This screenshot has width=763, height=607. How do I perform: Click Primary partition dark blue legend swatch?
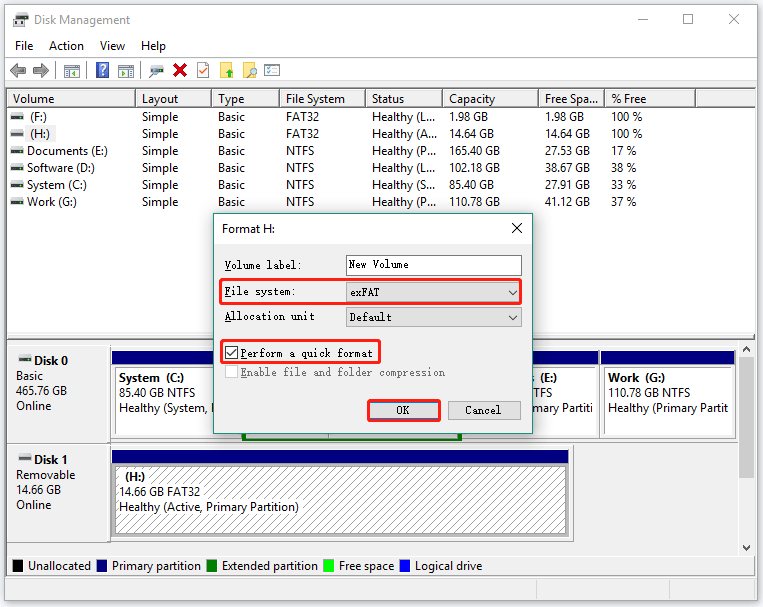[x=102, y=566]
